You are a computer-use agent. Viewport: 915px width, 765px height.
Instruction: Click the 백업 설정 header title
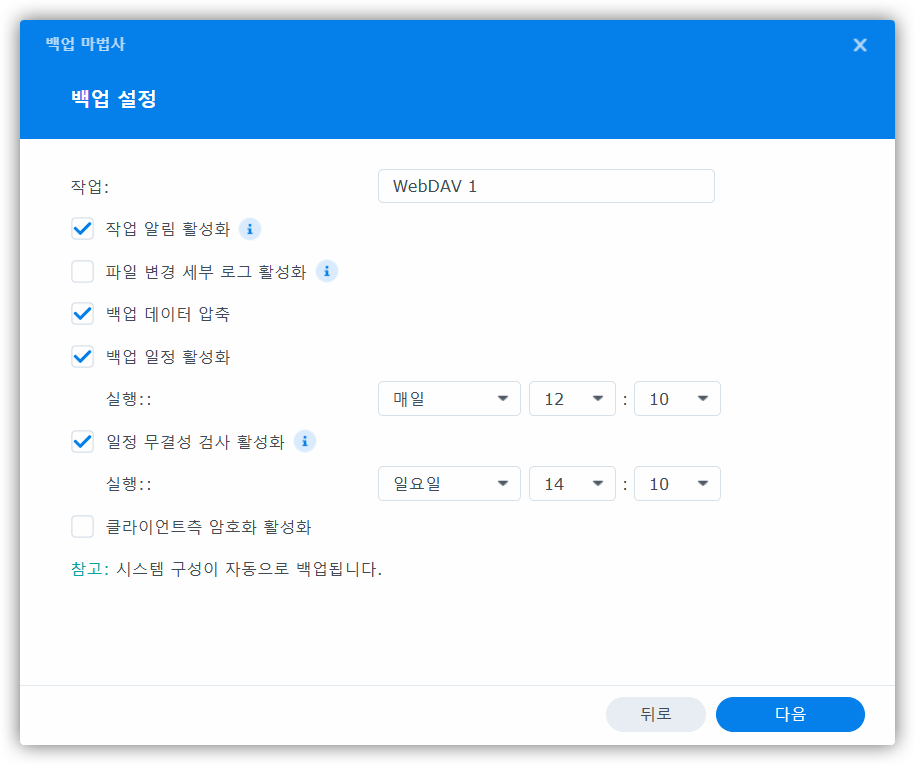[113, 99]
